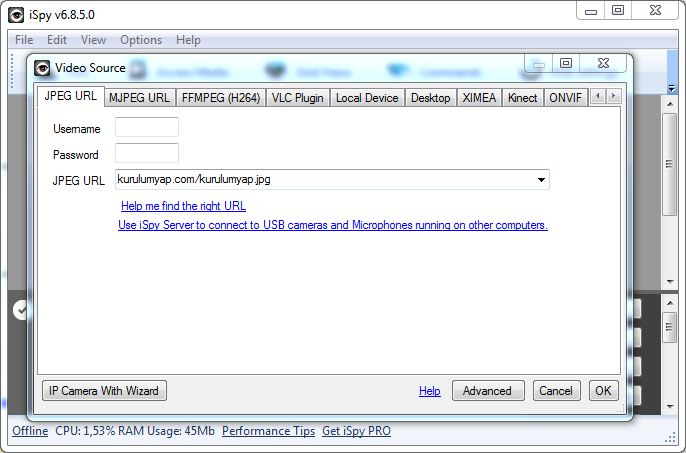
Task: Switch to the JPEG URL tab
Action: 70,96
